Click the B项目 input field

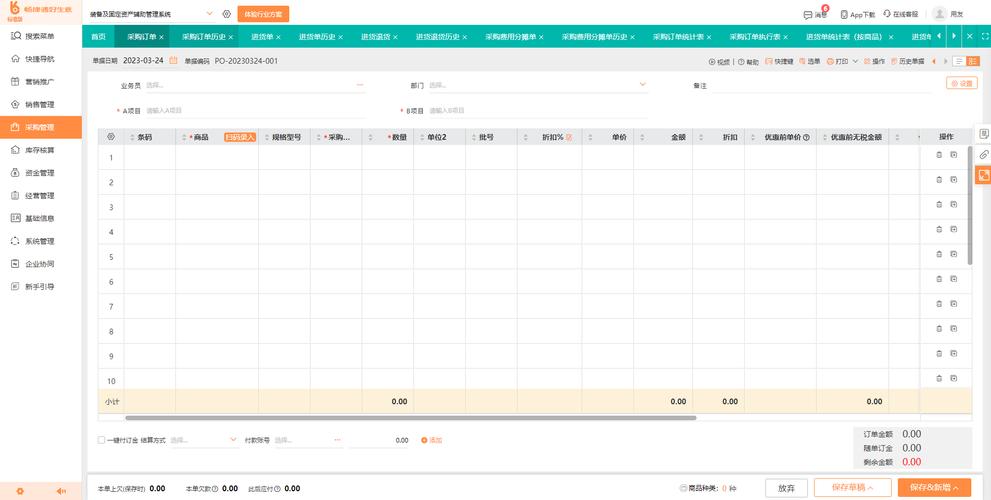point(538,111)
